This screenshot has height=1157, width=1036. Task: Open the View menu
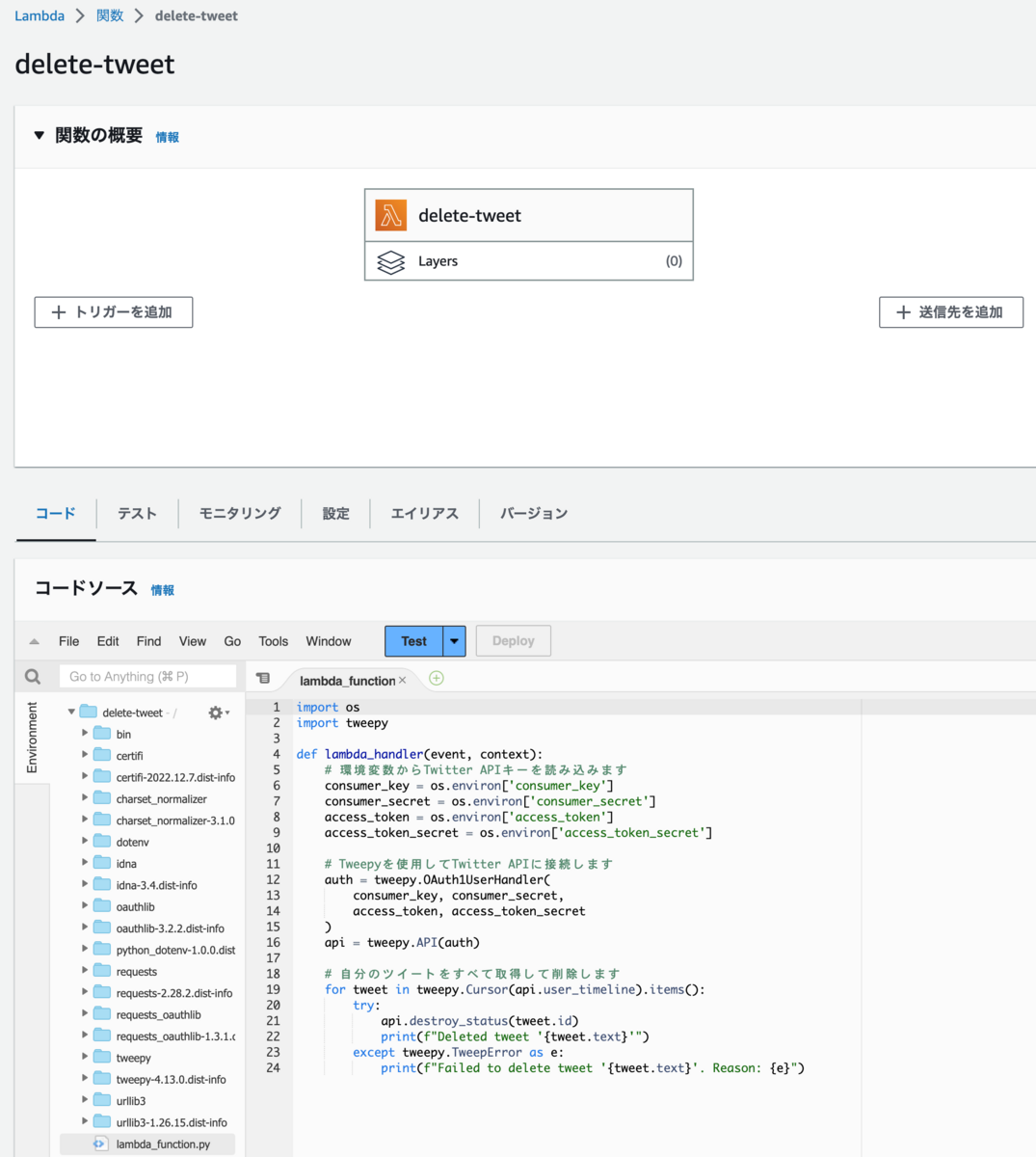[193, 641]
